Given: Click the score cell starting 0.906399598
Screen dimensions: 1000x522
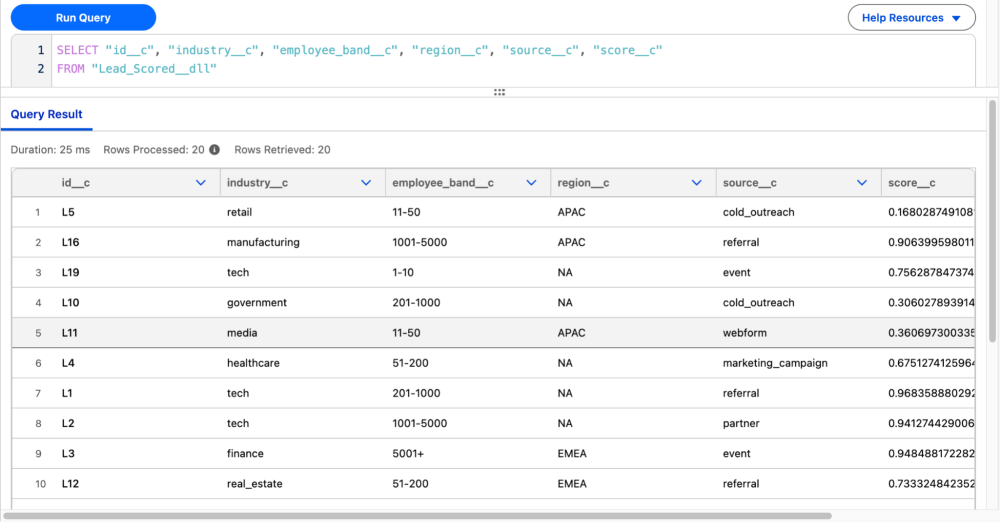Looking at the screenshot, I should coord(929,242).
